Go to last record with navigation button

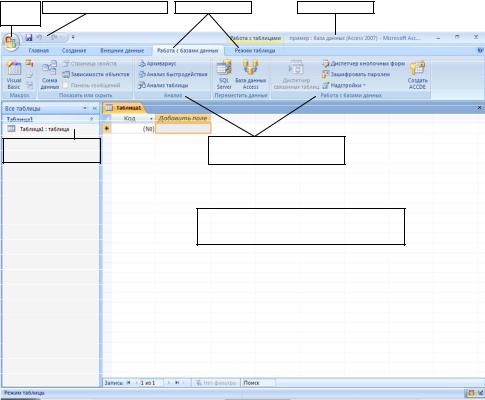pyautogui.click(x=177, y=383)
